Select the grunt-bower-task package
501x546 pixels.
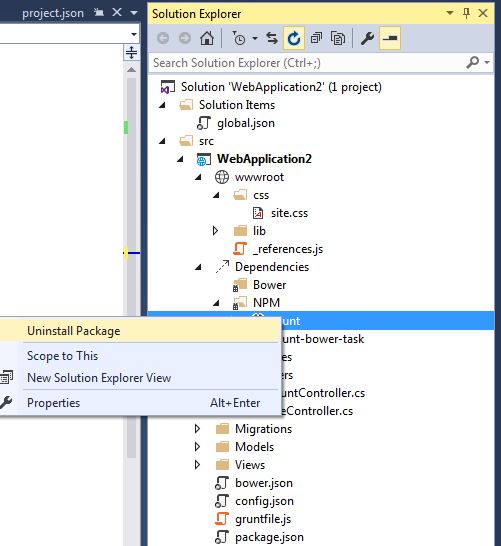(323, 339)
